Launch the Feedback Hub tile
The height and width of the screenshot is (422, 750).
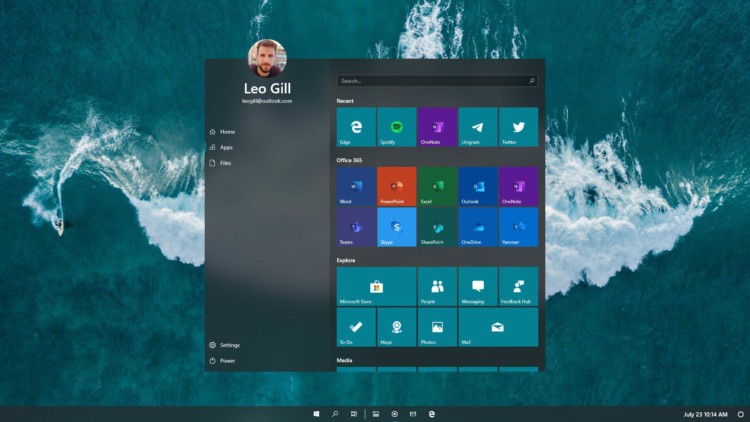point(519,286)
